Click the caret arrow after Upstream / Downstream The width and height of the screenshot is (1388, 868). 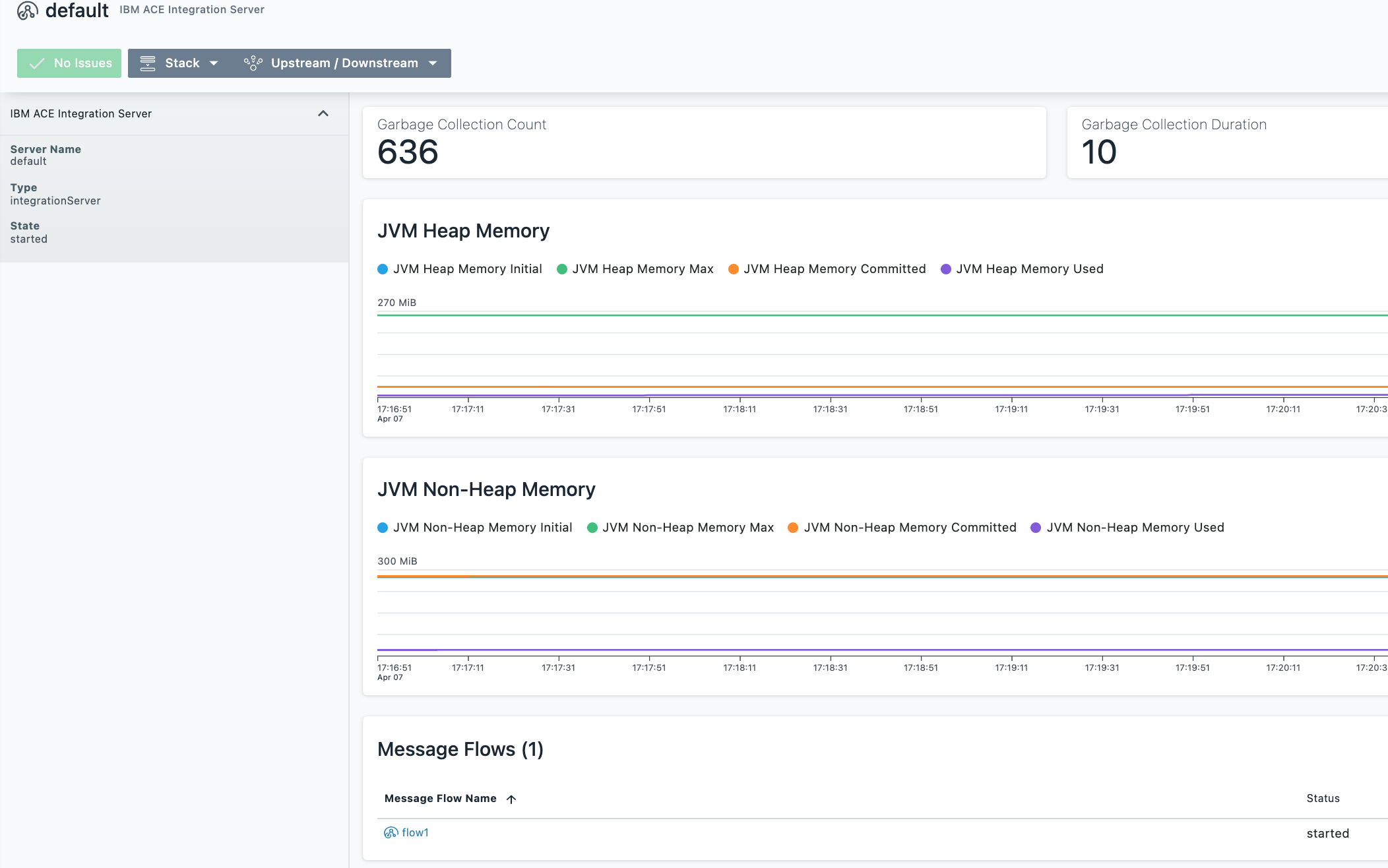click(433, 63)
